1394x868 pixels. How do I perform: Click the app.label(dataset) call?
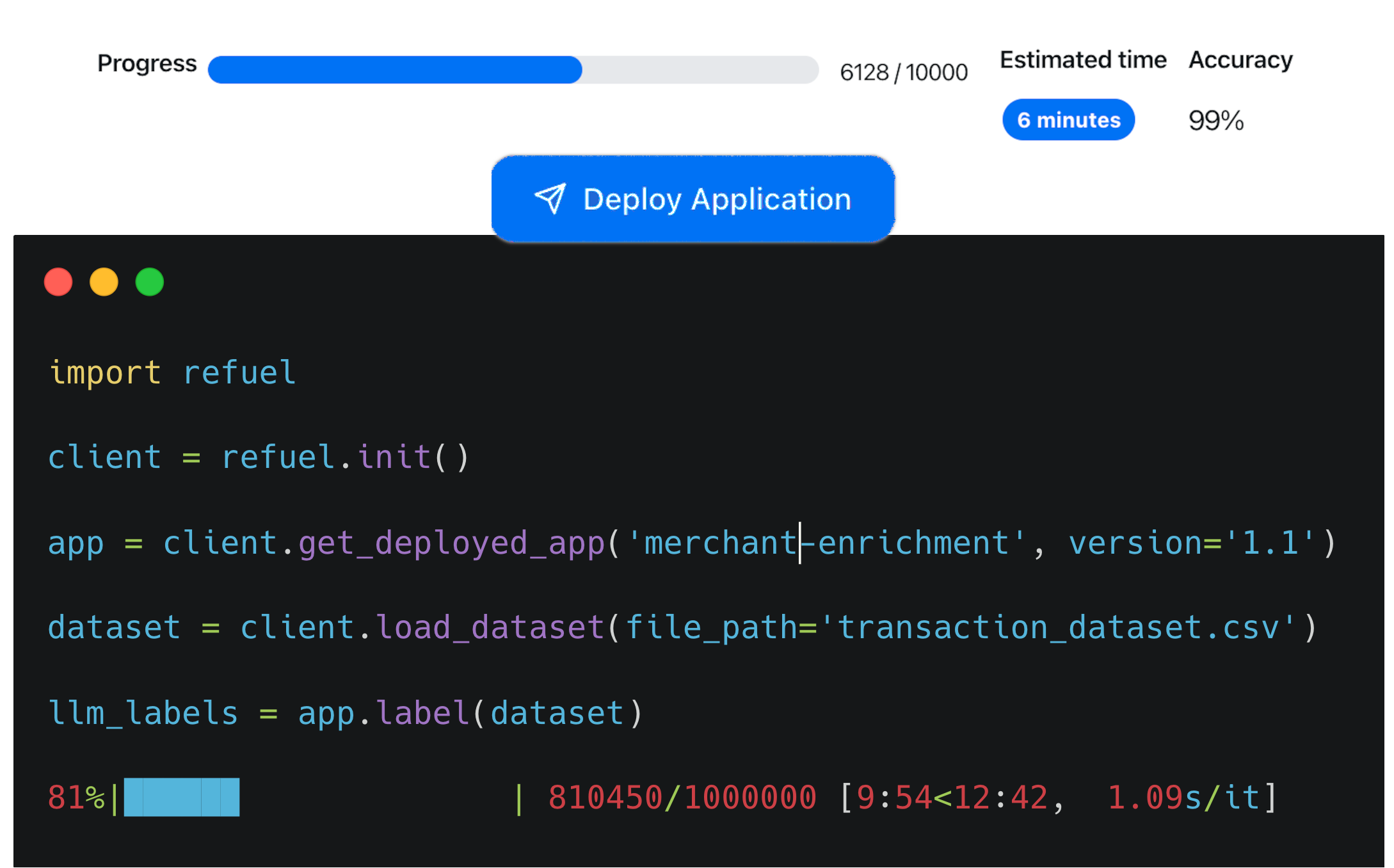[x=470, y=712]
